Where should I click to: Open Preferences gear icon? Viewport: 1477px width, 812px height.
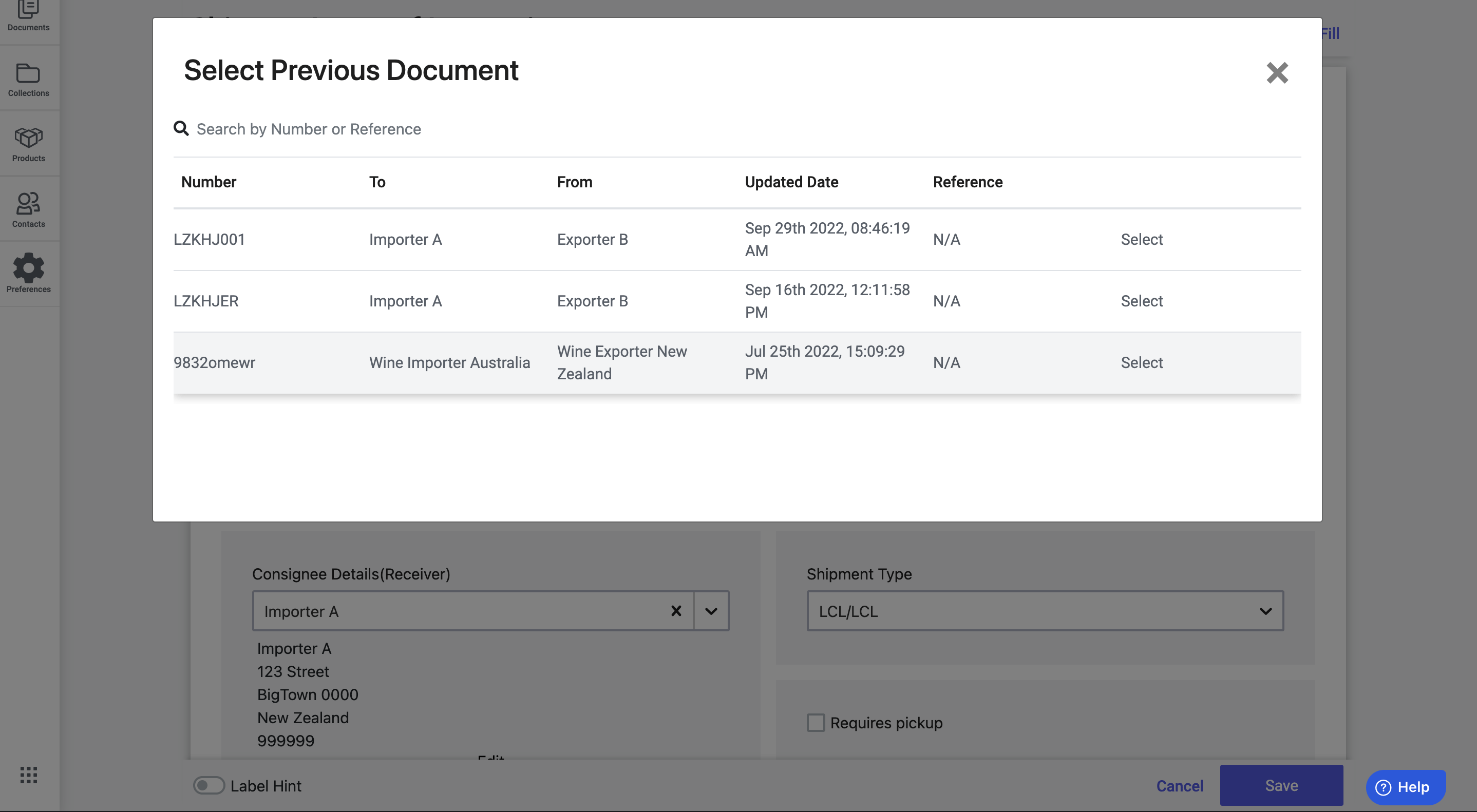[x=29, y=267]
